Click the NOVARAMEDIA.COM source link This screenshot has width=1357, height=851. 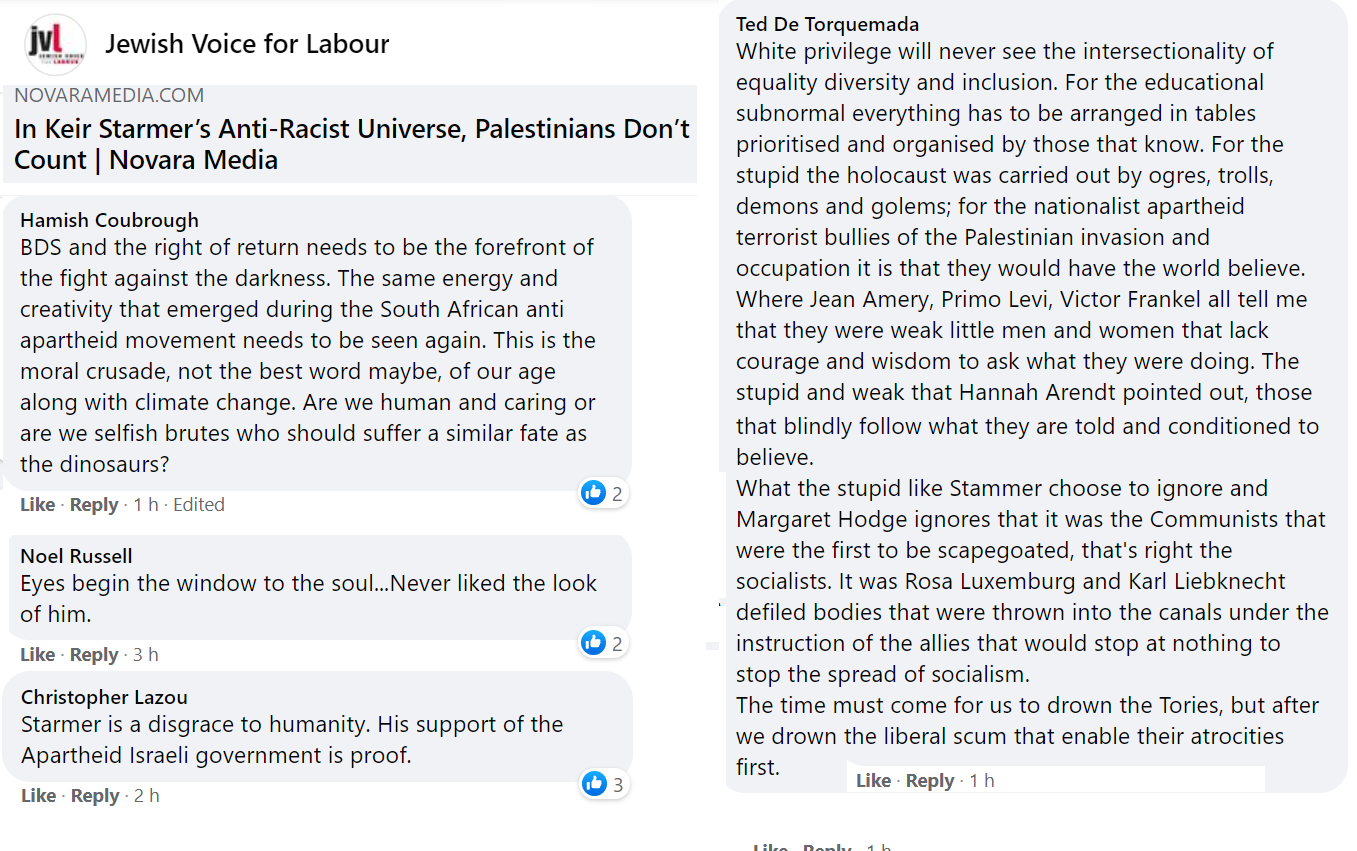click(x=109, y=96)
